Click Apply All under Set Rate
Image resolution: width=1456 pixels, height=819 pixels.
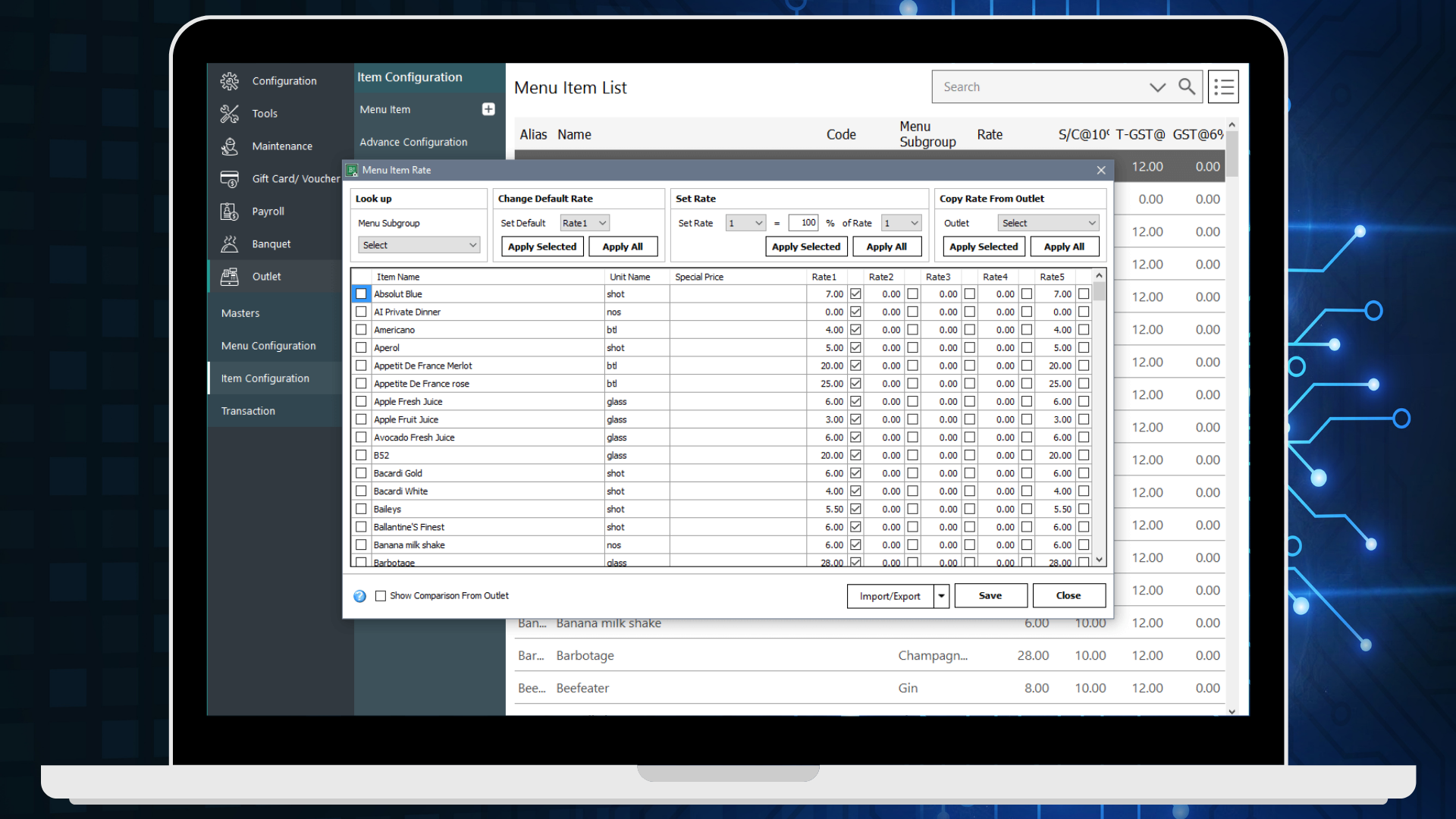pos(886,246)
